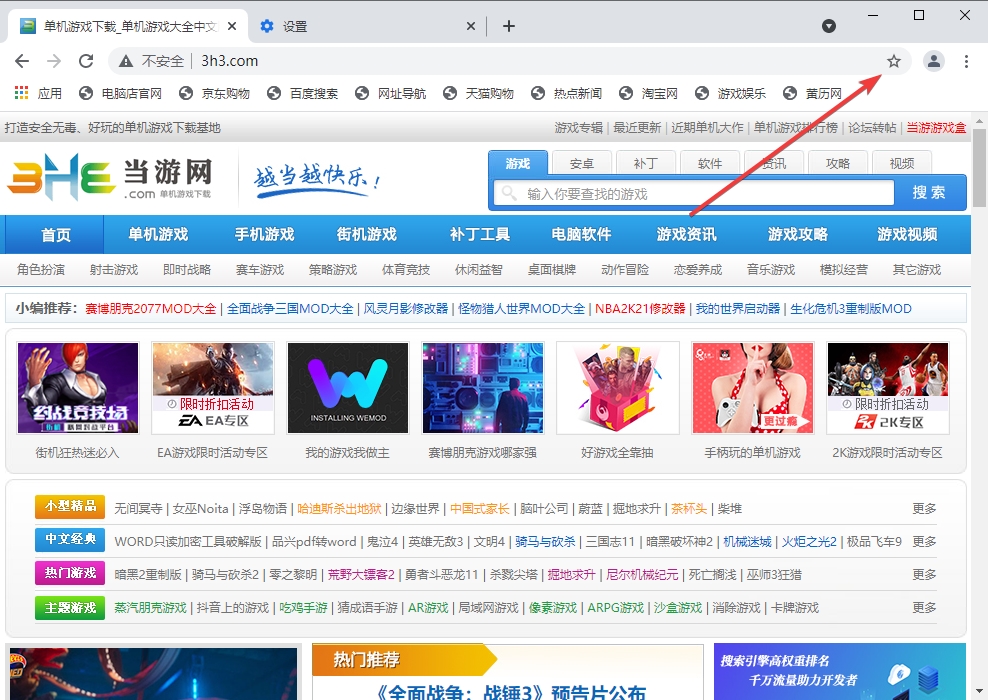Viewport: 988px width, 700px height.
Task: Open 网址导航 bookmark
Action: point(391,93)
